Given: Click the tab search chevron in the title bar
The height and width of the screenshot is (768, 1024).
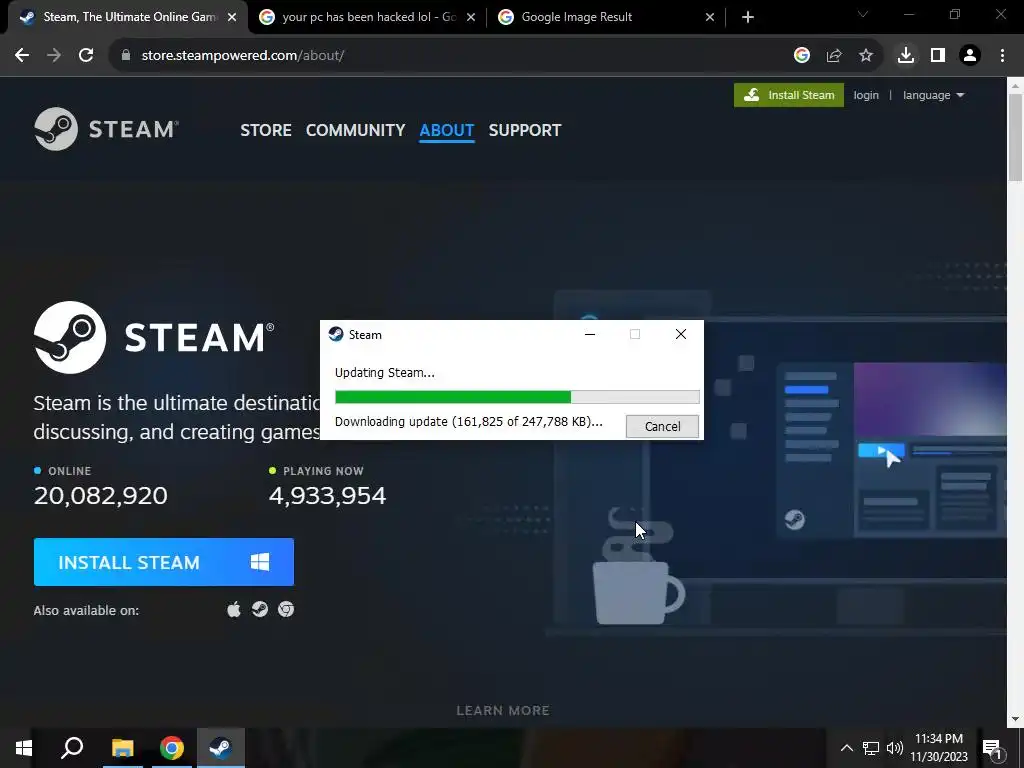Looking at the screenshot, I should (863, 14).
